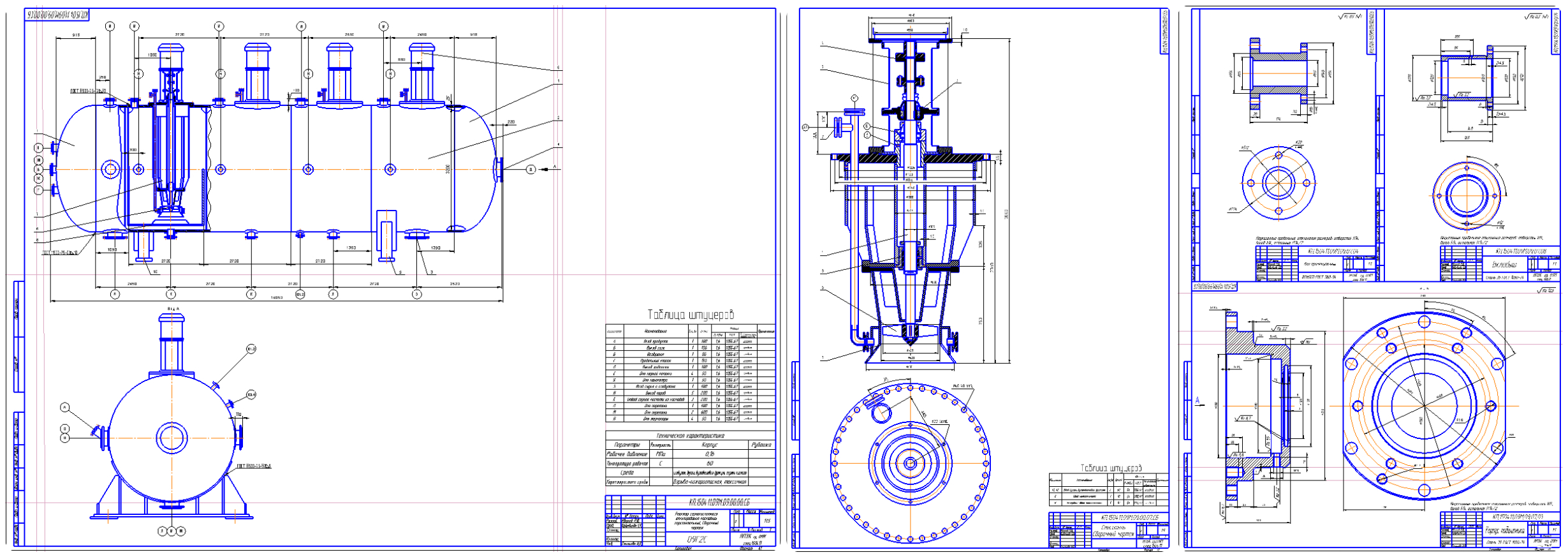Click the 14050 overall length dimension
This screenshot has height=557, width=1568.
click(276, 297)
